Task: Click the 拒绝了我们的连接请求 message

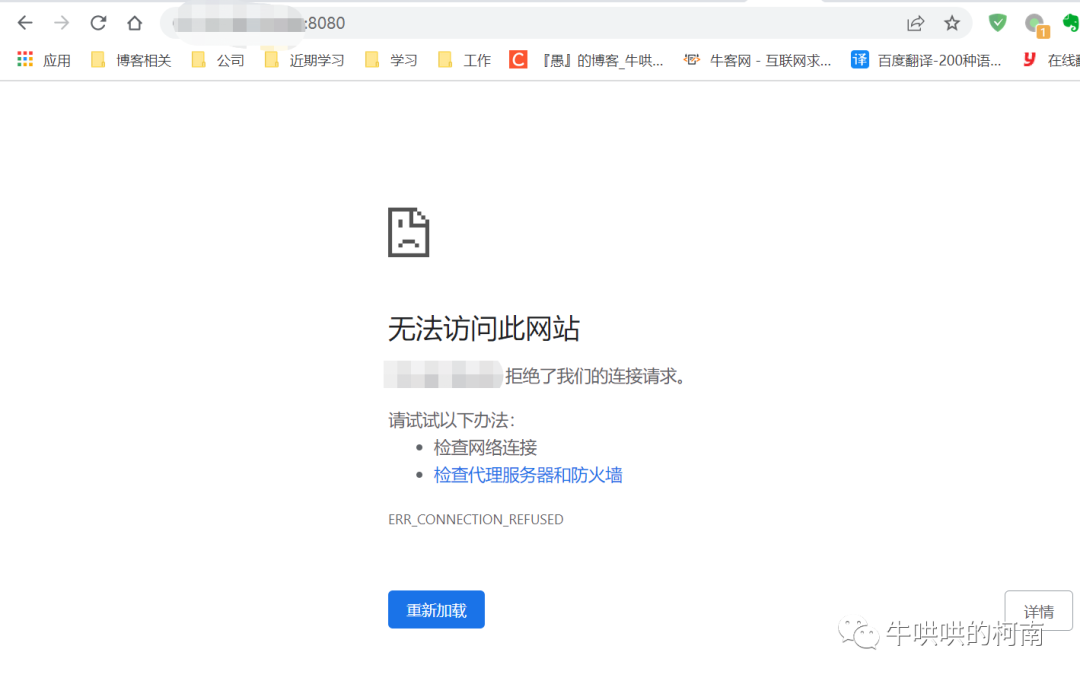Action: pos(595,376)
